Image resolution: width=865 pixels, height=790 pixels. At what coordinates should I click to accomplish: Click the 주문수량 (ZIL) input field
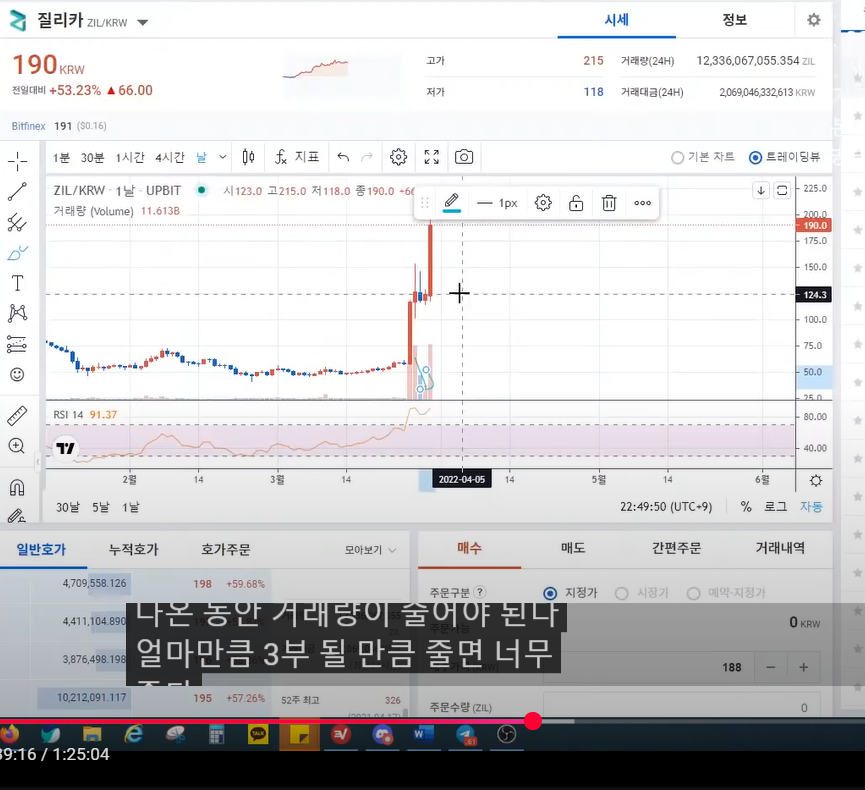pos(682,707)
